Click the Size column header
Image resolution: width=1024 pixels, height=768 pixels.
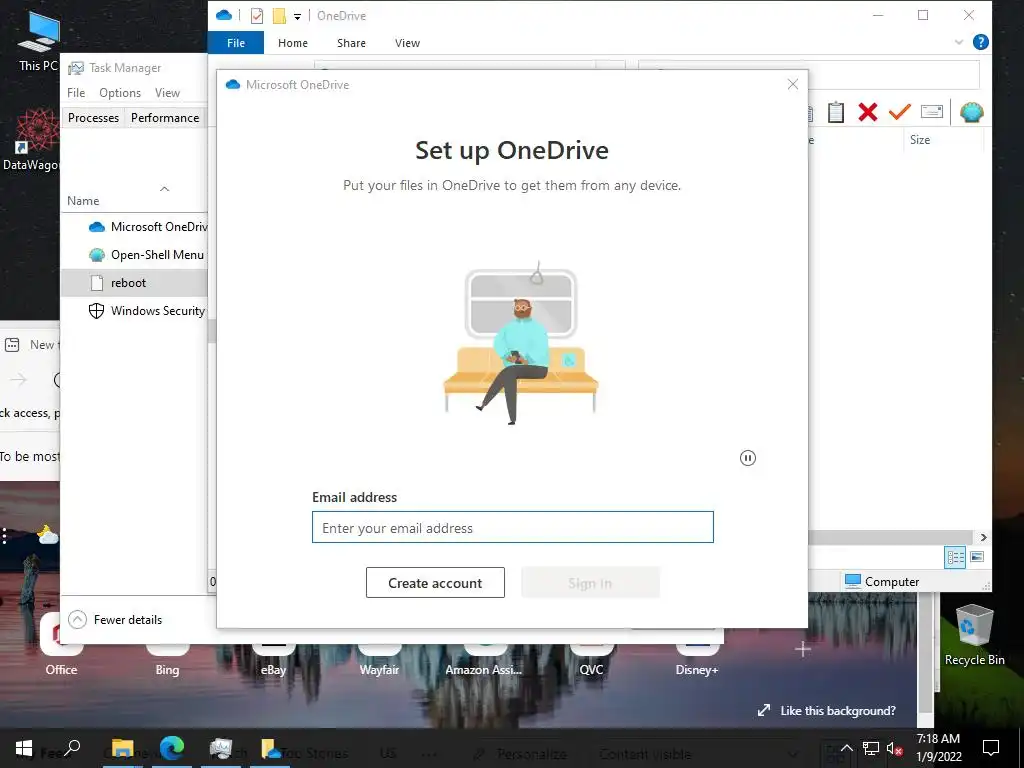(x=920, y=140)
